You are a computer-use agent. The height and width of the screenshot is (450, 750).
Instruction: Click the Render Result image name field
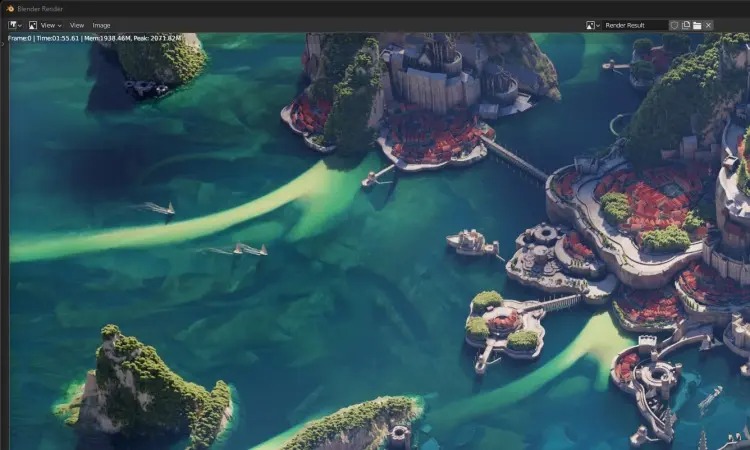pyautogui.click(x=635, y=25)
